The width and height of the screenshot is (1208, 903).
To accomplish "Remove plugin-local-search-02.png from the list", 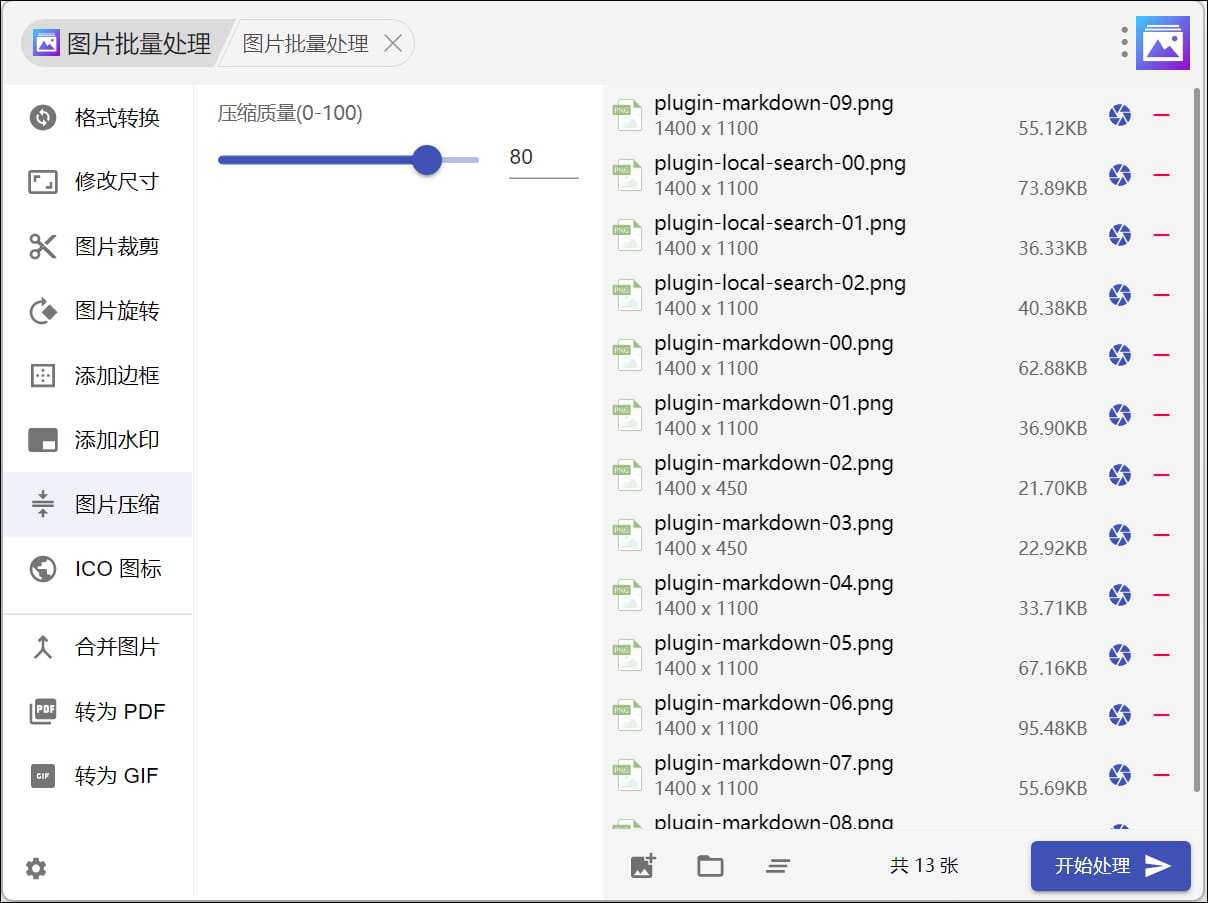I will point(1161,295).
